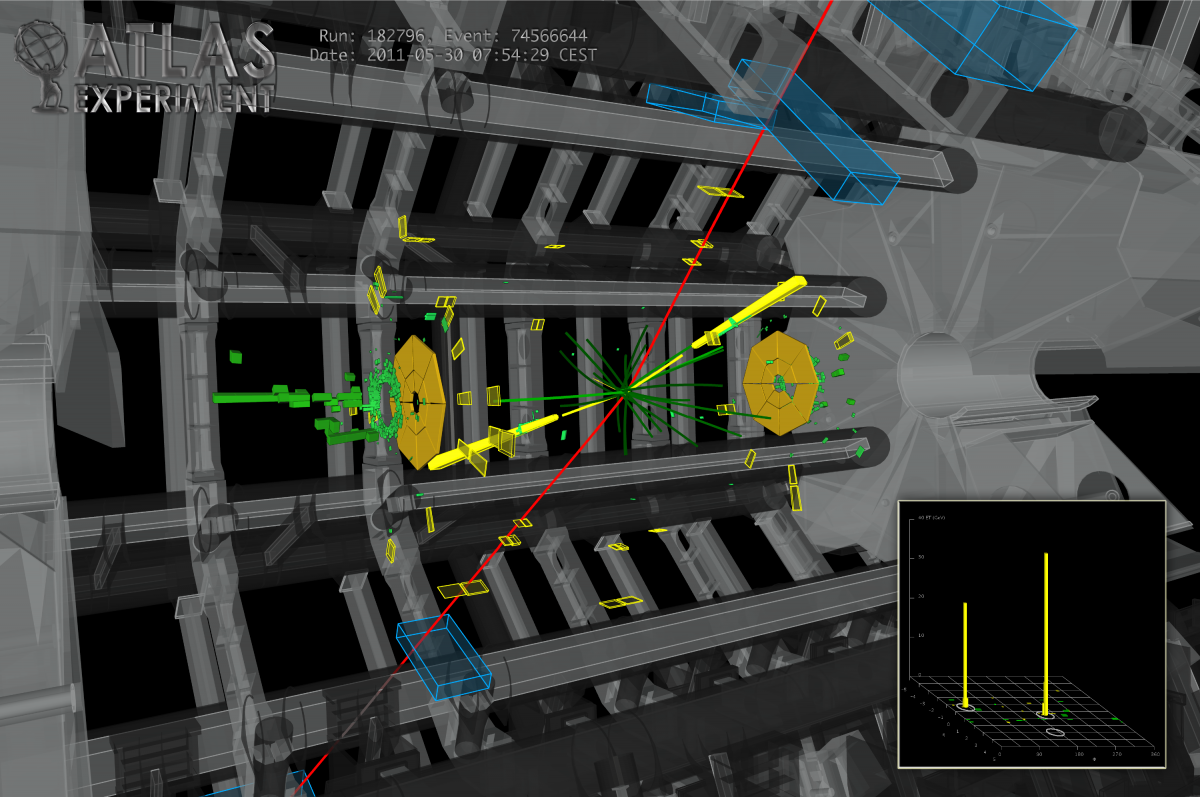Open the lego plot inset panel
1200x797 pixels.
[x=1032, y=632]
